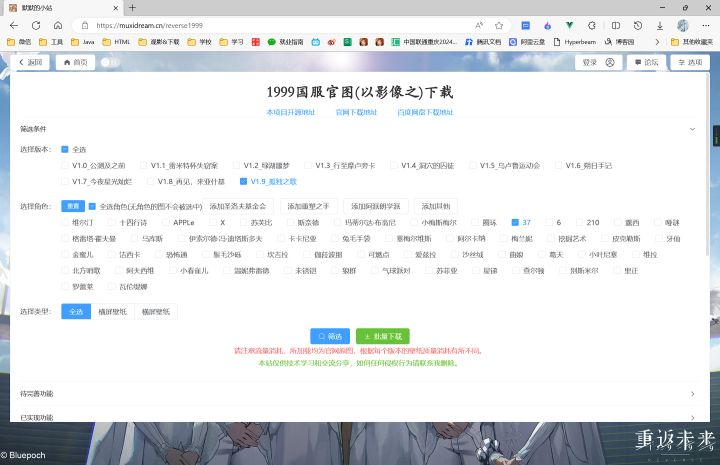Open the official site download link
The width and height of the screenshot is (720, 465).
tap(356, 112)
